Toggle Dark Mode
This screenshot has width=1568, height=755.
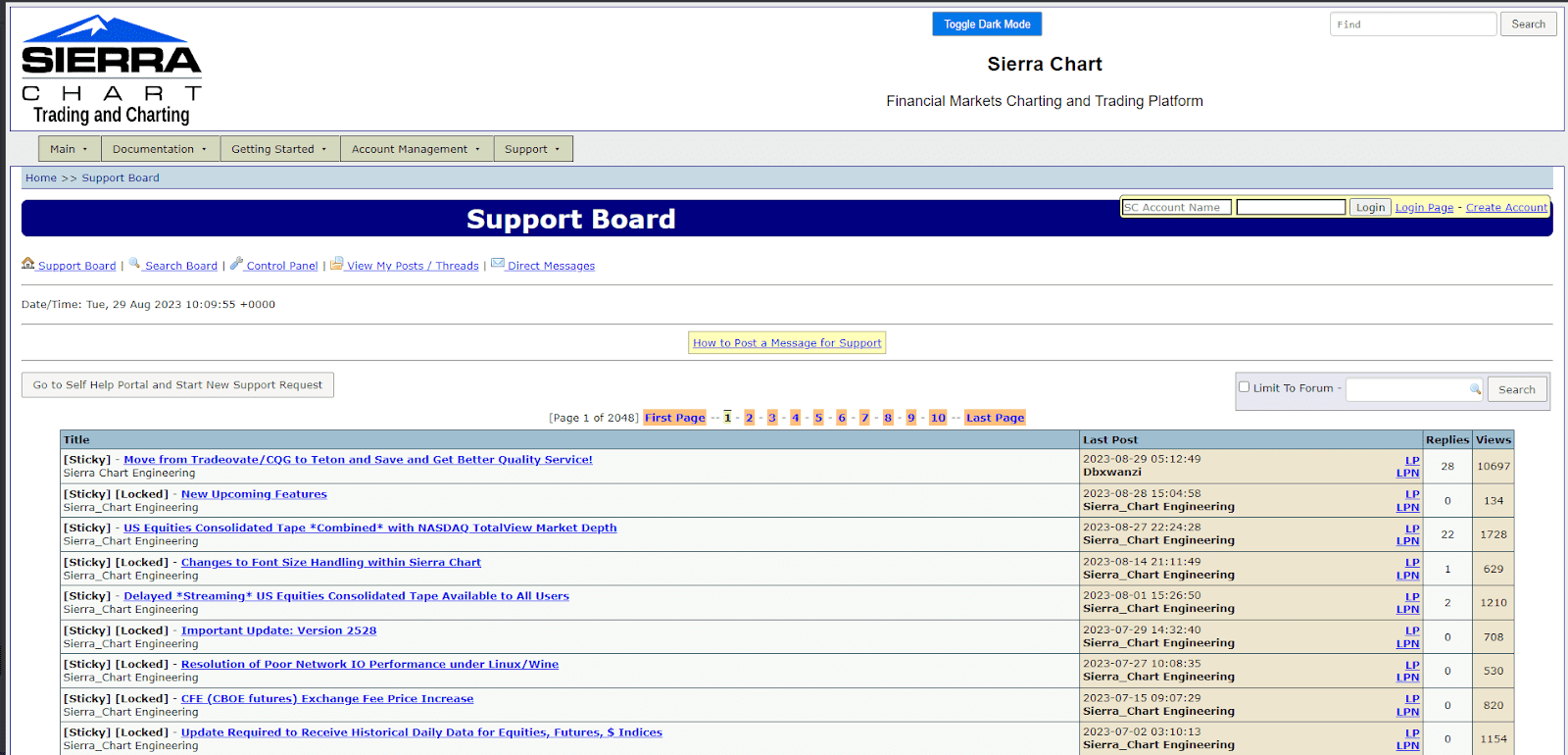tap(987, 24)
